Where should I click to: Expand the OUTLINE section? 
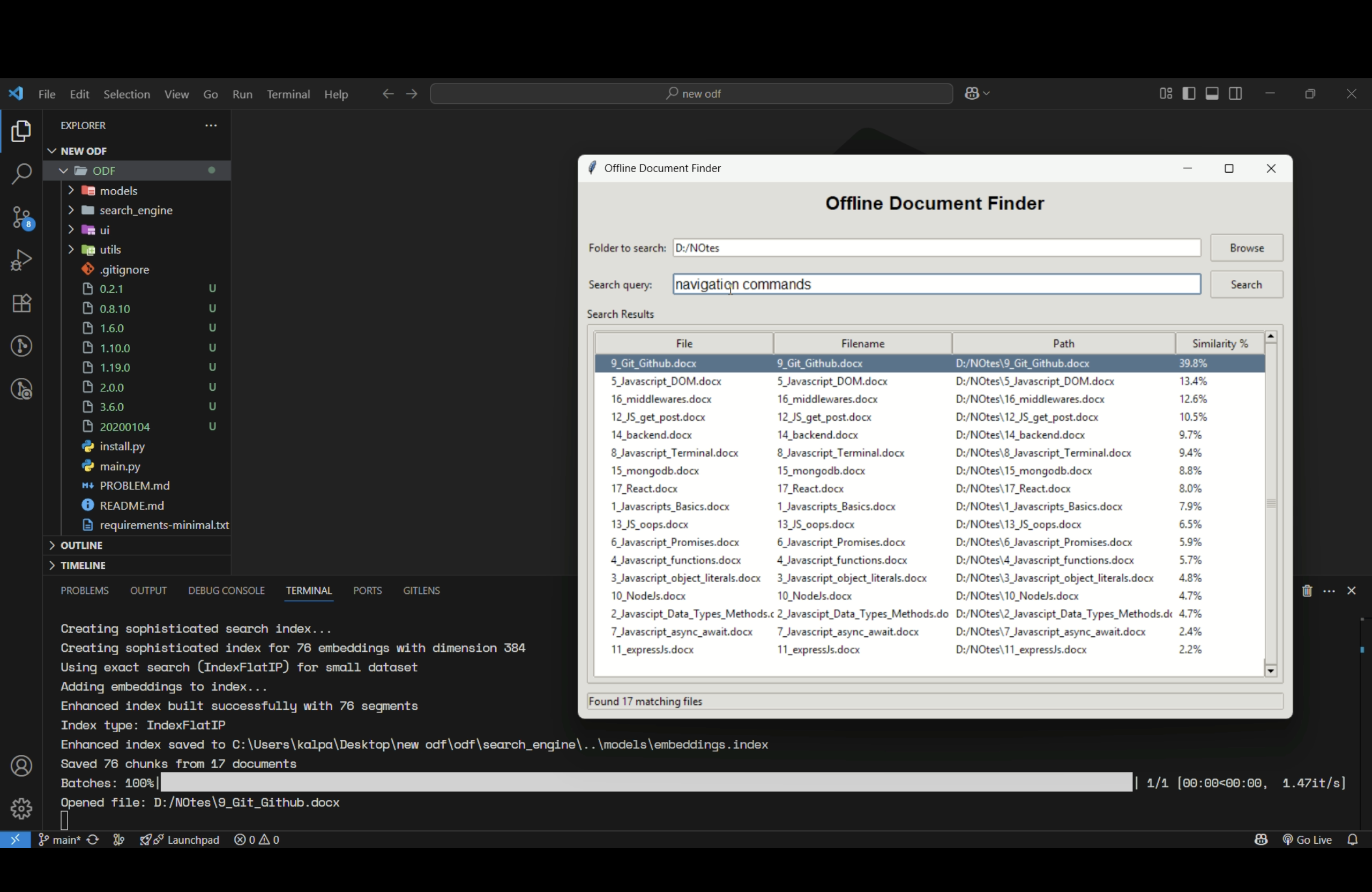[x=137, y=546]
